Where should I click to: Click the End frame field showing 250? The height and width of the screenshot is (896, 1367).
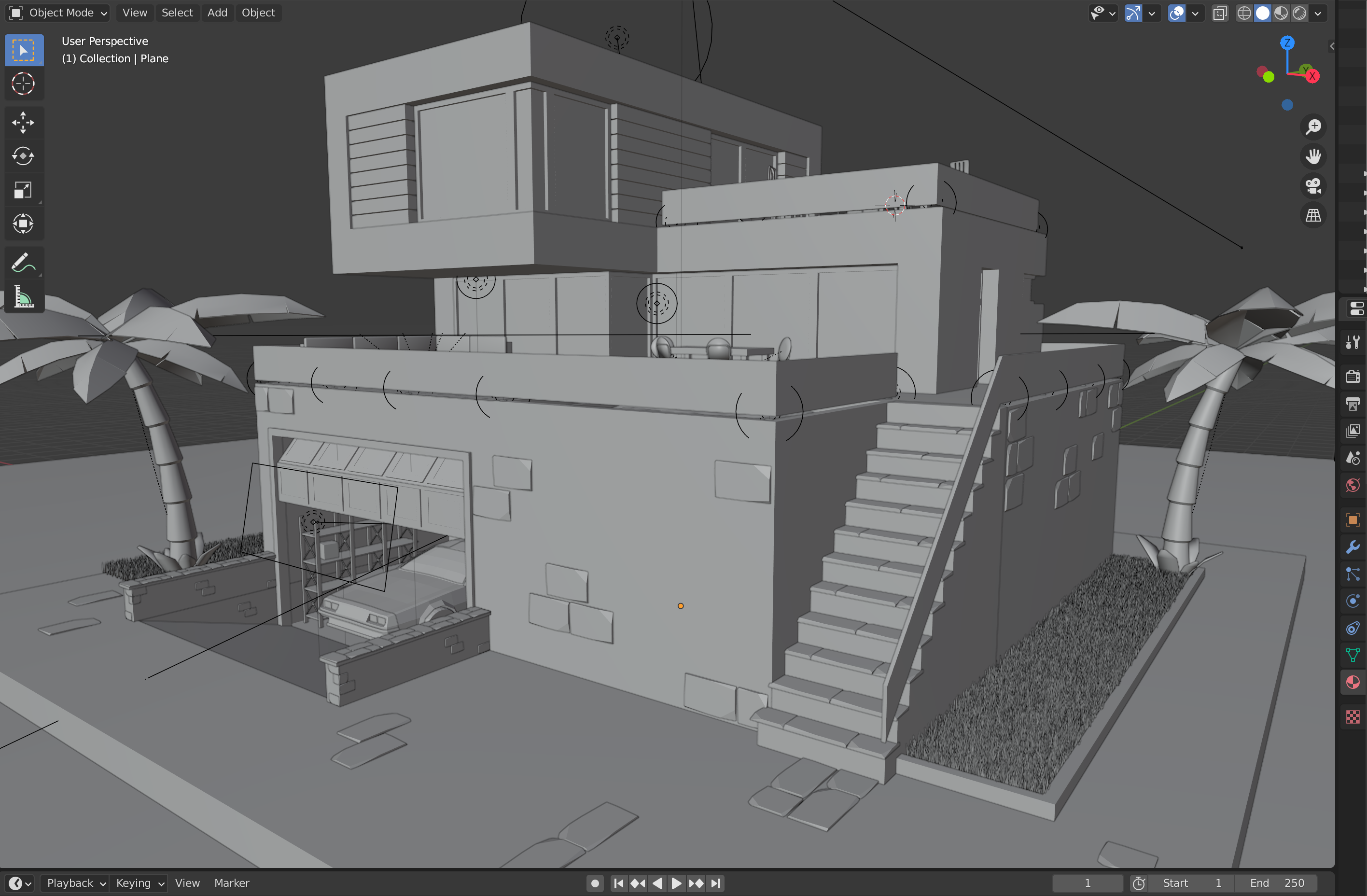coord(1276,883)
